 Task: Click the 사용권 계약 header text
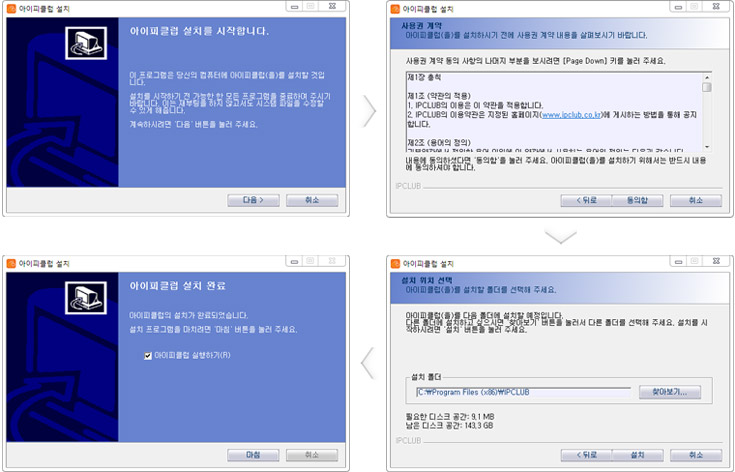coord(421,26)
